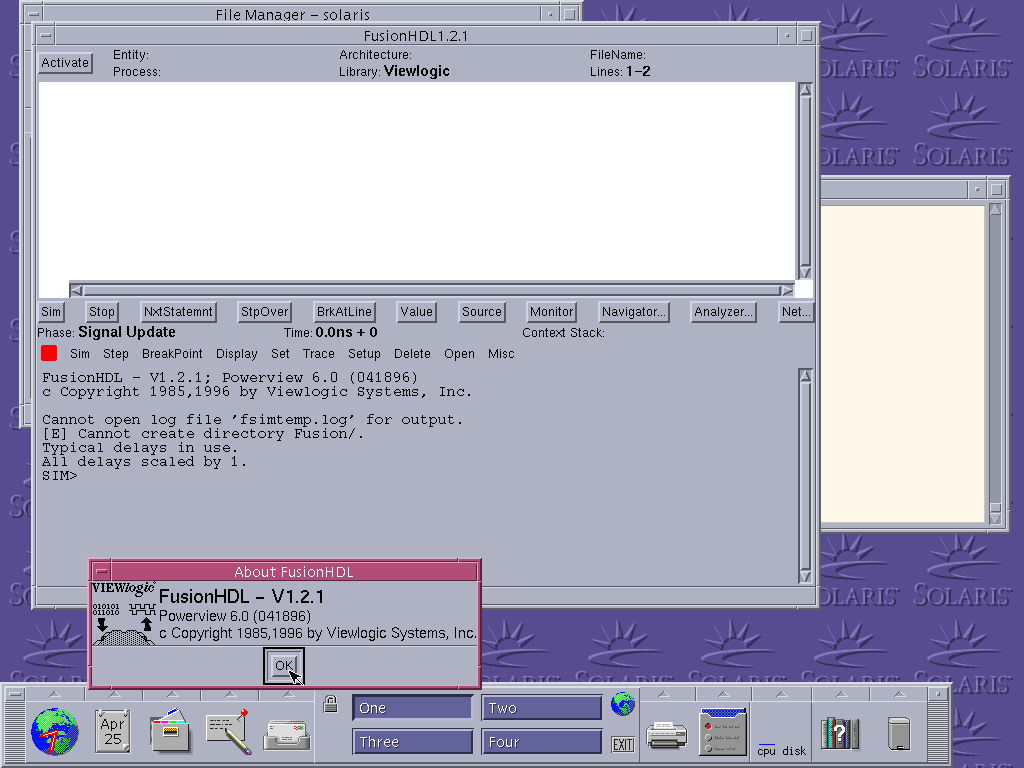Image resolution: width=1024 pixels, height=768 pixels.
Task: Open the BreakPoint menu
Action: click(x=172, y=354)
